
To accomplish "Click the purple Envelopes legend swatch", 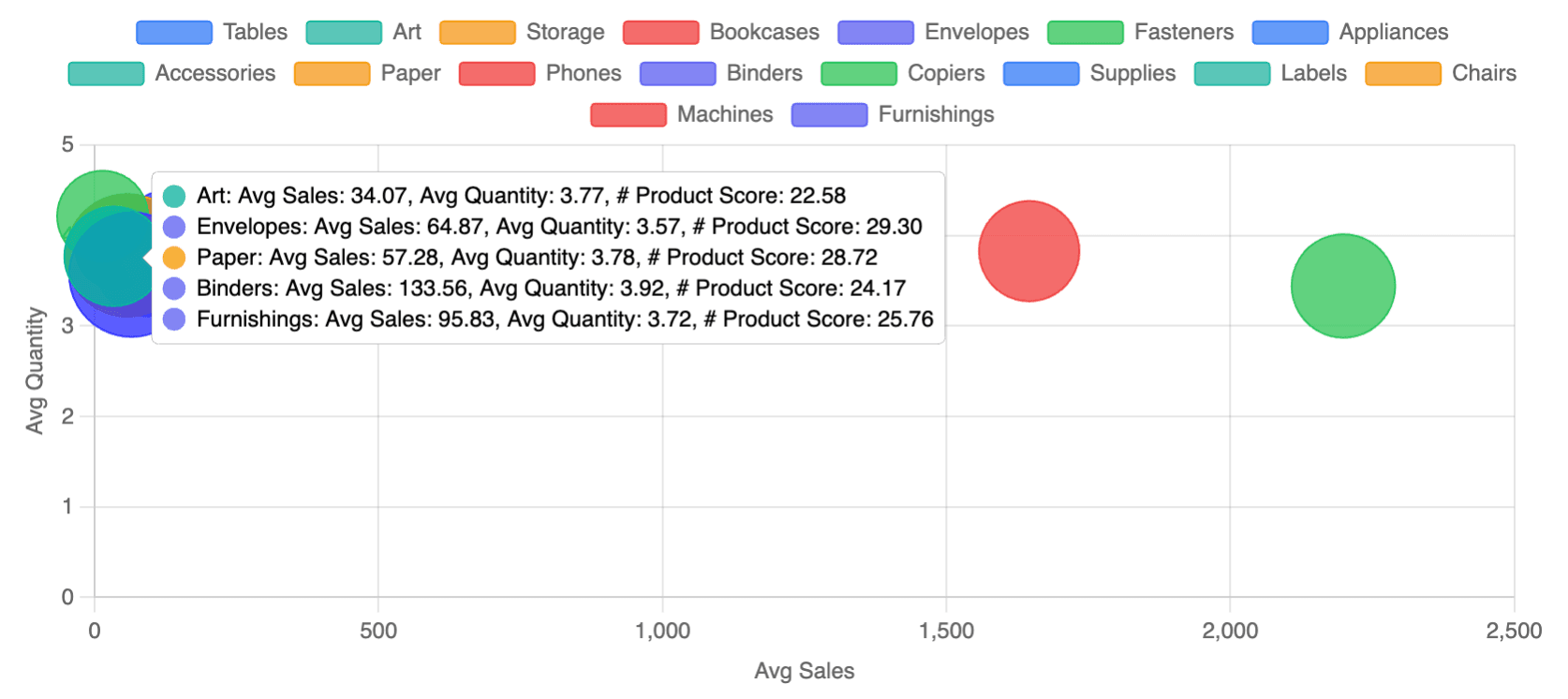I will pos(875,32).
